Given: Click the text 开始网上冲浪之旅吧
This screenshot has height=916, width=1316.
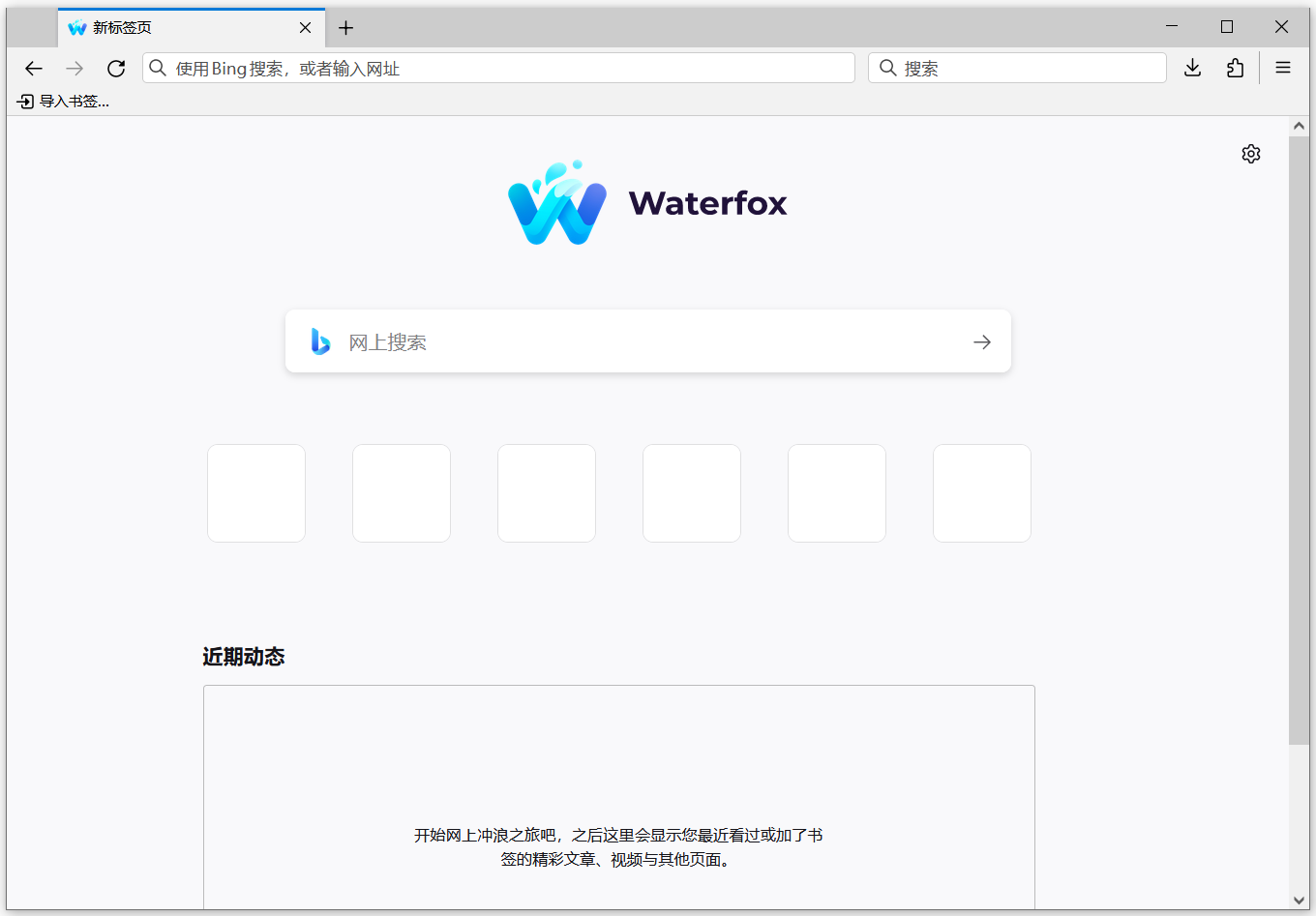Looking at the screenshot, I should tap(486, 835).
